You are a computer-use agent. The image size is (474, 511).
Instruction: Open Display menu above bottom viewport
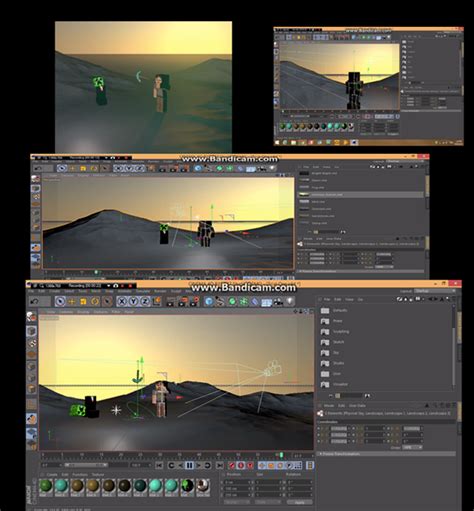84,312
